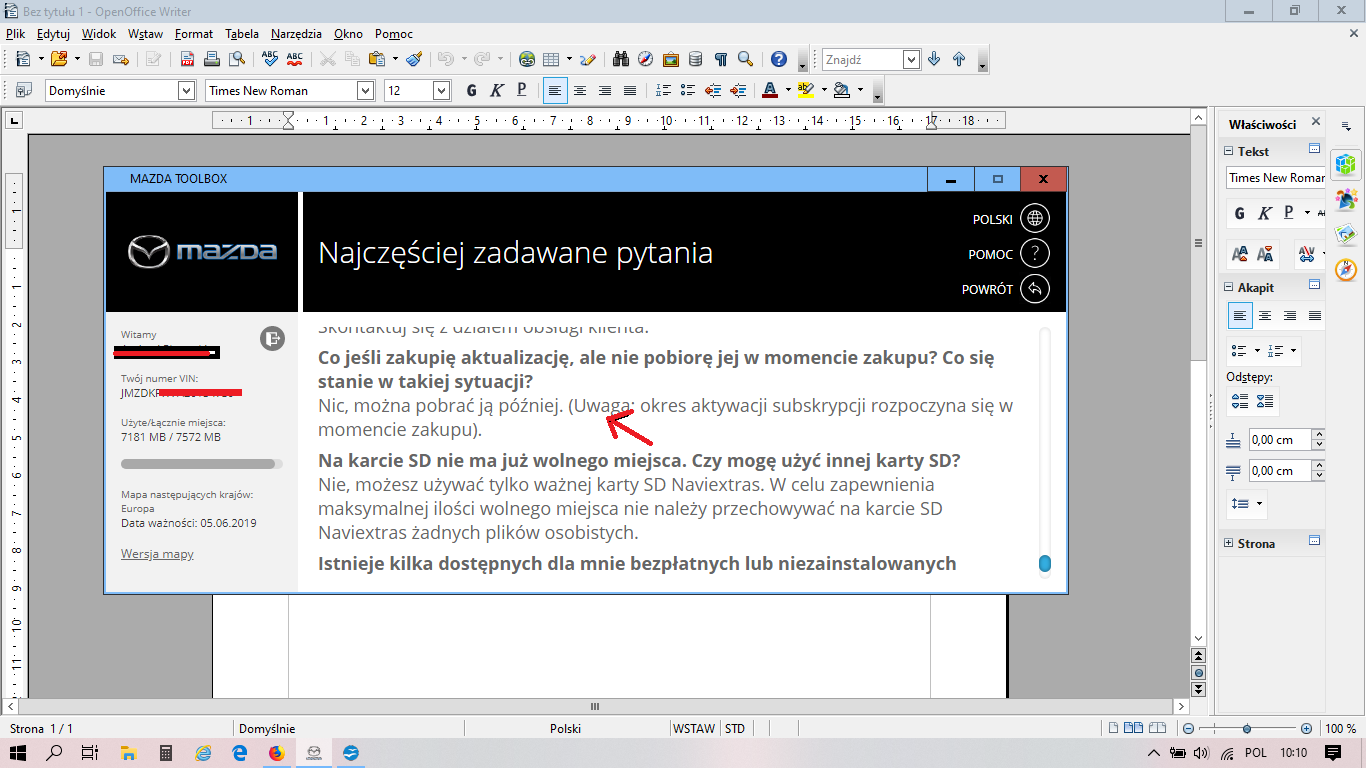Open the font size dropdown

tap(441, 91)
